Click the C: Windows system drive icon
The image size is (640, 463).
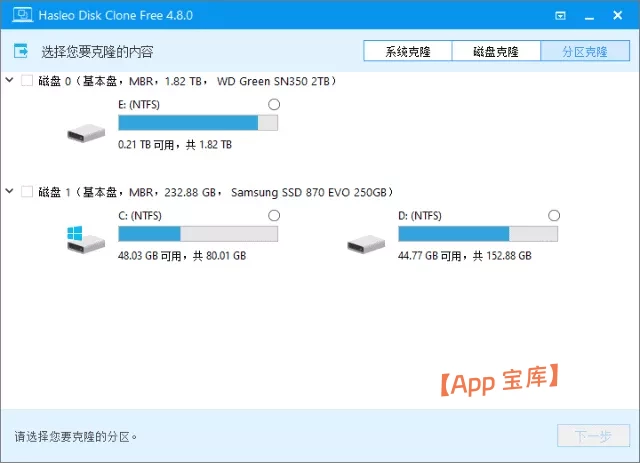pyautogui.click(x=83, y=241)
